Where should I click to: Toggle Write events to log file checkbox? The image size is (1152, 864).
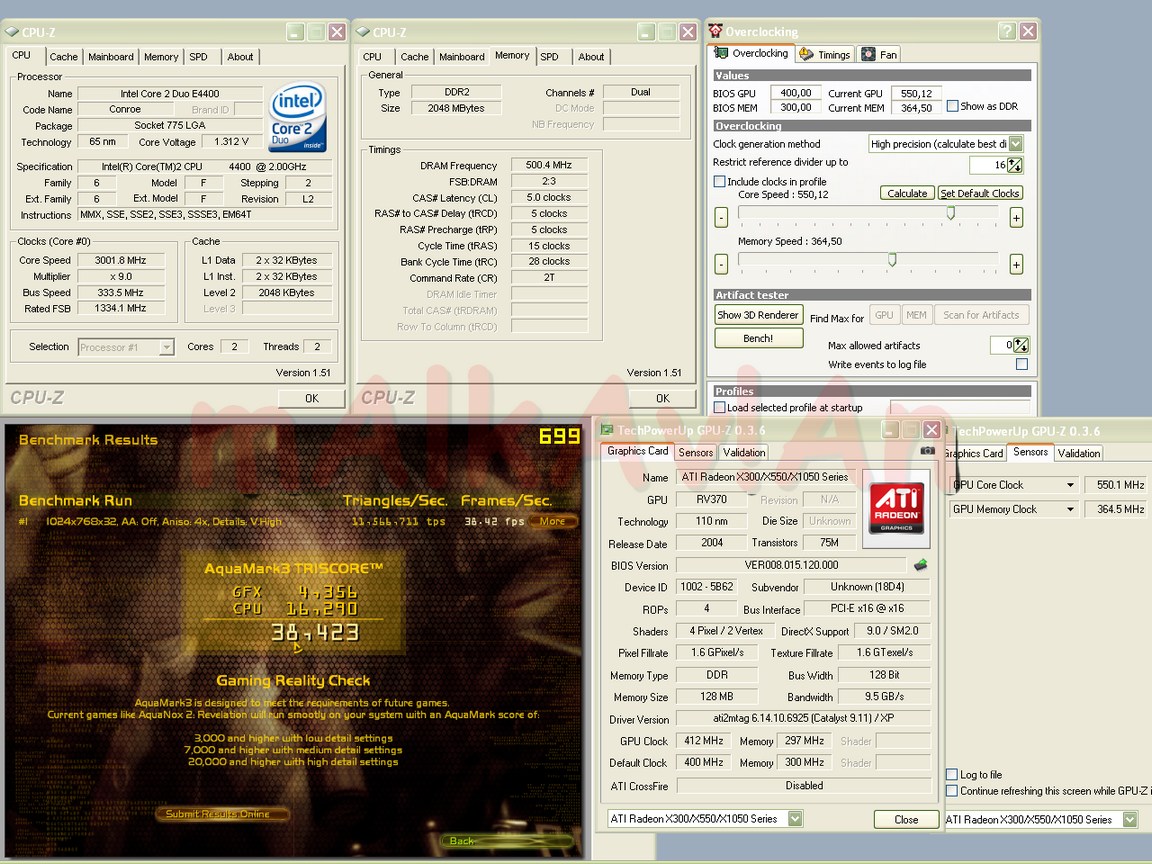1021,364
